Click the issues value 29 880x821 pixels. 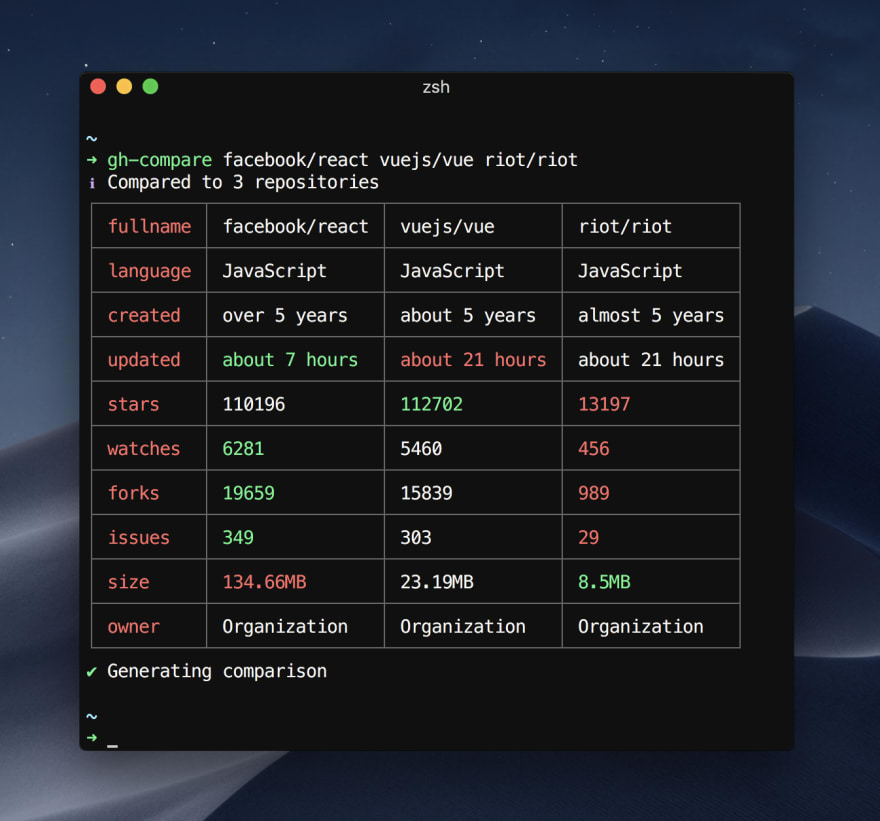tap(589, 538)
